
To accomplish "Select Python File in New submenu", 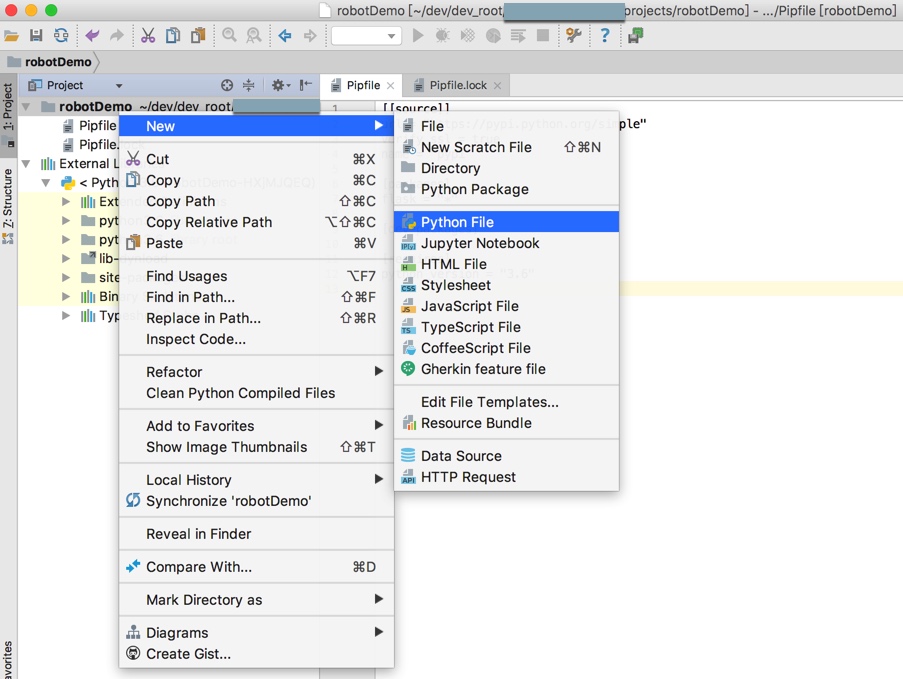I will (x=506, y=222).
